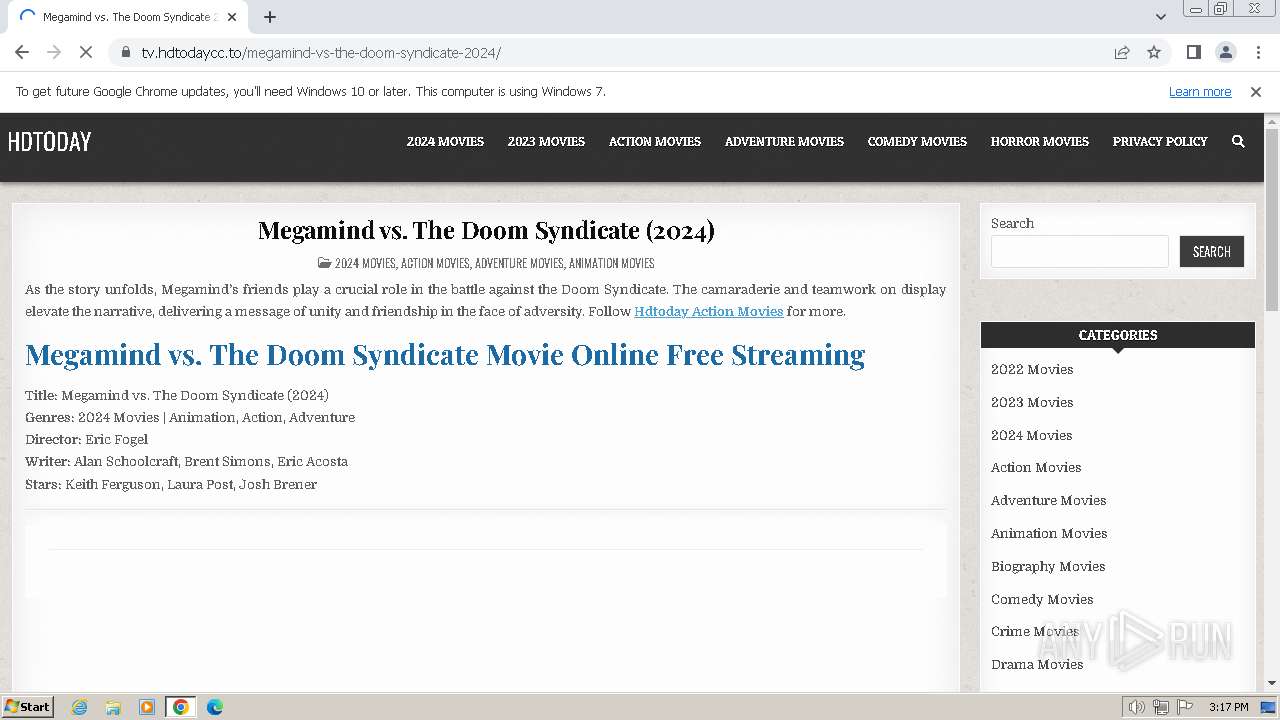Toggle the browser side panel
This screenshot has height=720, width=1280.
click(x=1193, y=52)
